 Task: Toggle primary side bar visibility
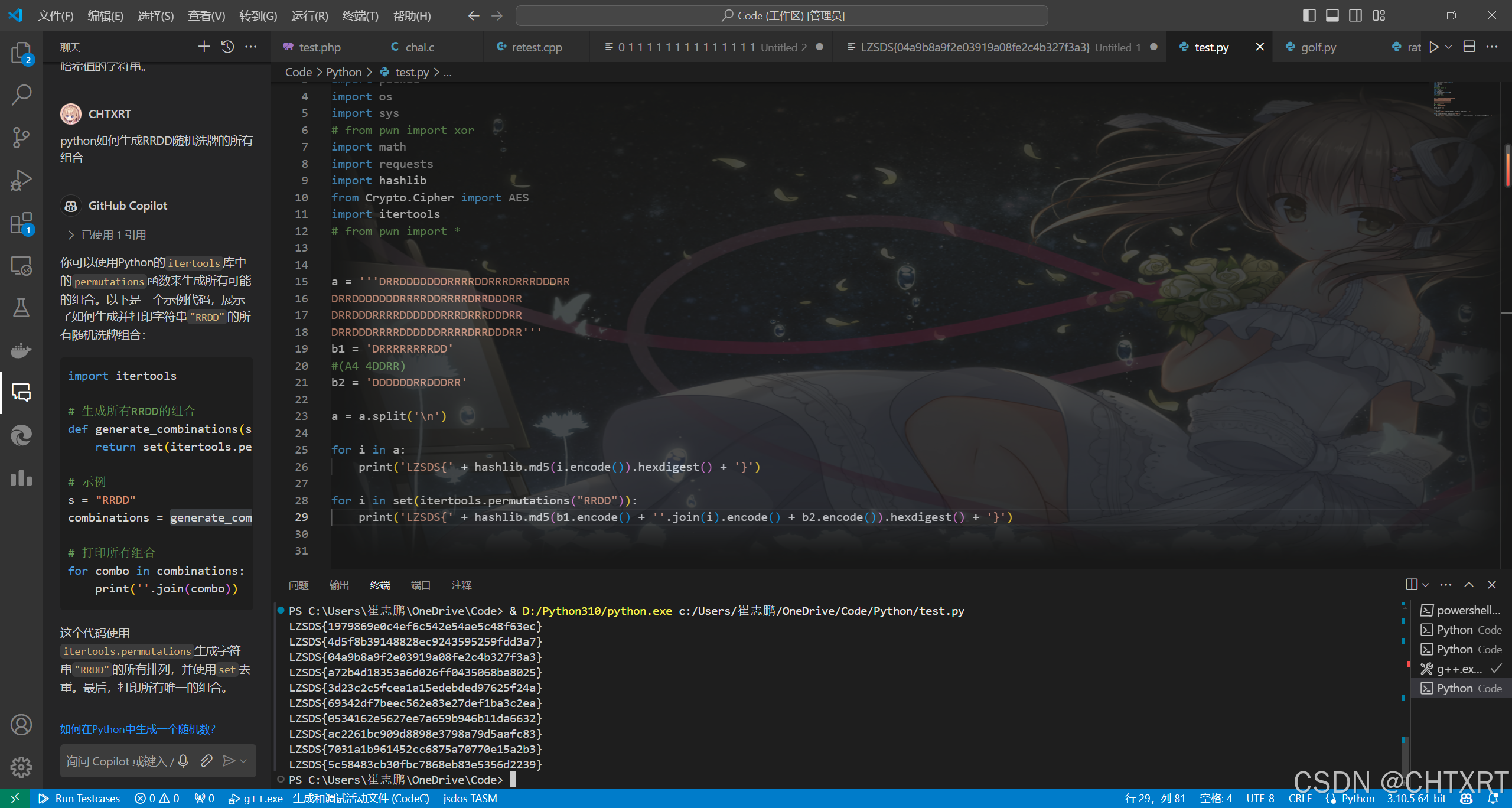tap(1309, 16)
